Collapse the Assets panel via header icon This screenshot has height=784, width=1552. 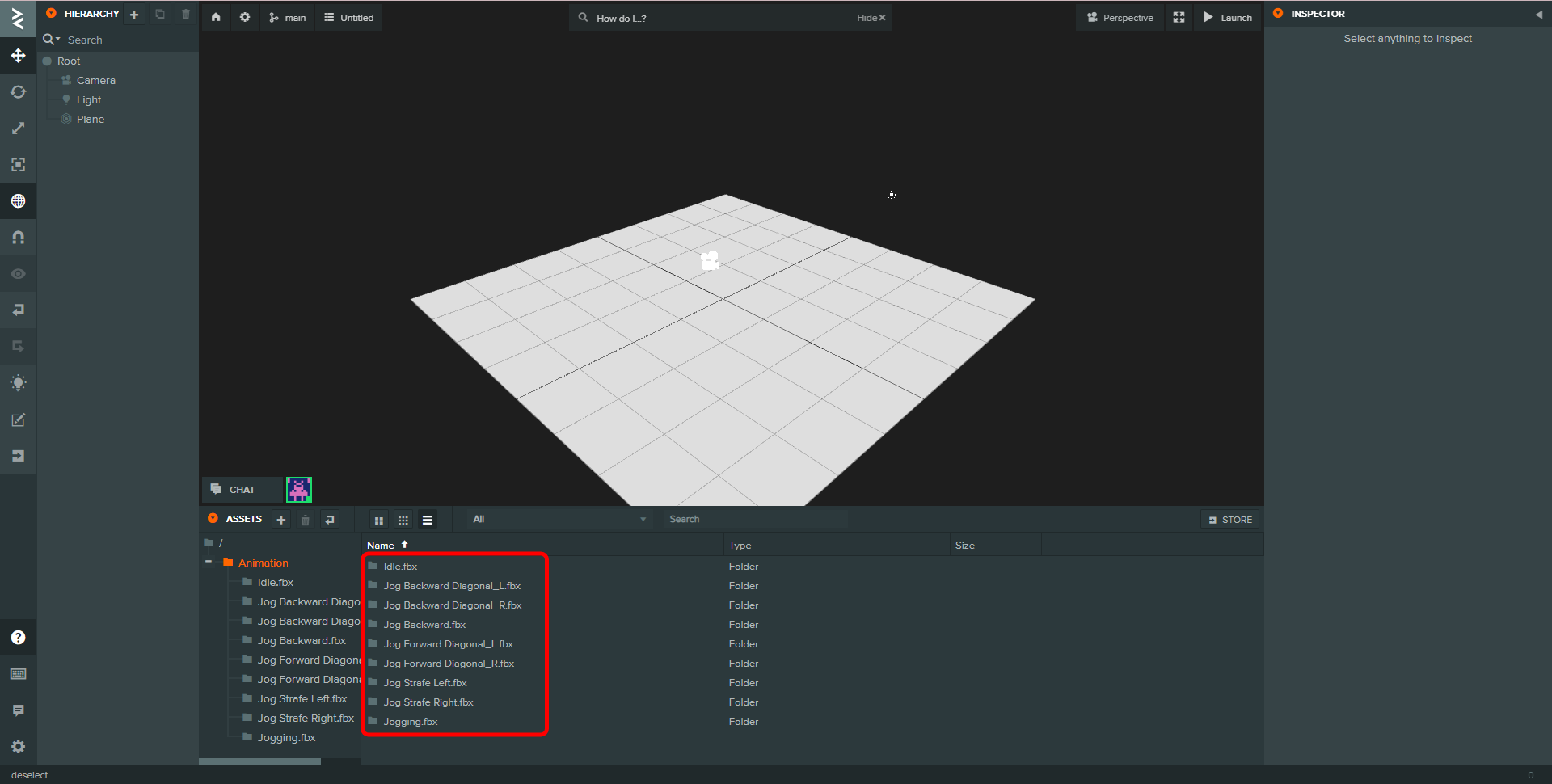[213, 518]
